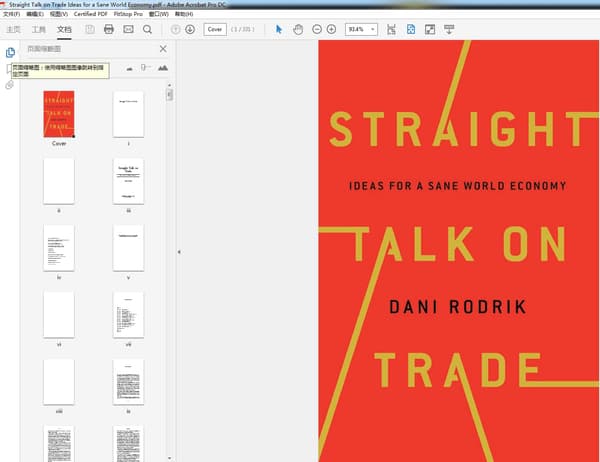Open the Certified PDF menu

click(91, 14)
